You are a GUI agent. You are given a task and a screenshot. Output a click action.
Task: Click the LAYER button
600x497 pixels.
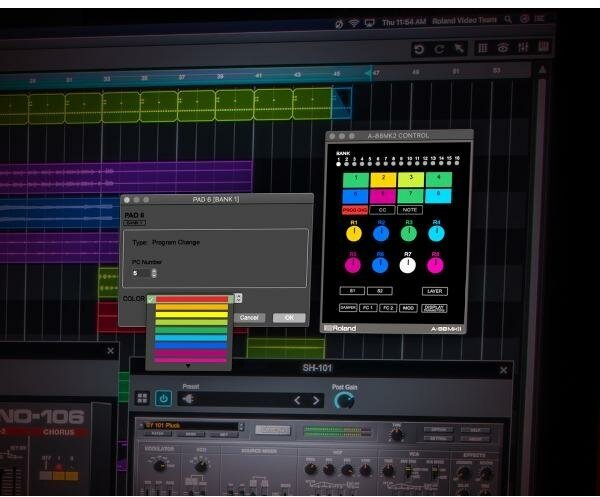[435, 291]
